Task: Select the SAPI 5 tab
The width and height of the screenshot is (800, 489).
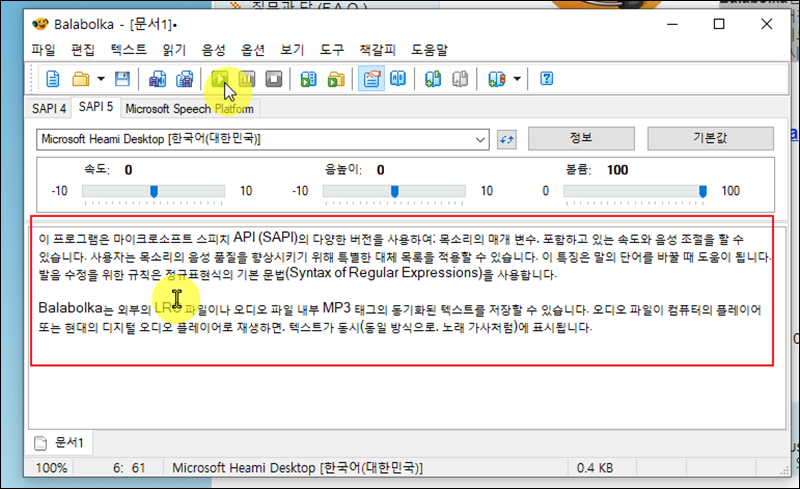Action: 96,107
